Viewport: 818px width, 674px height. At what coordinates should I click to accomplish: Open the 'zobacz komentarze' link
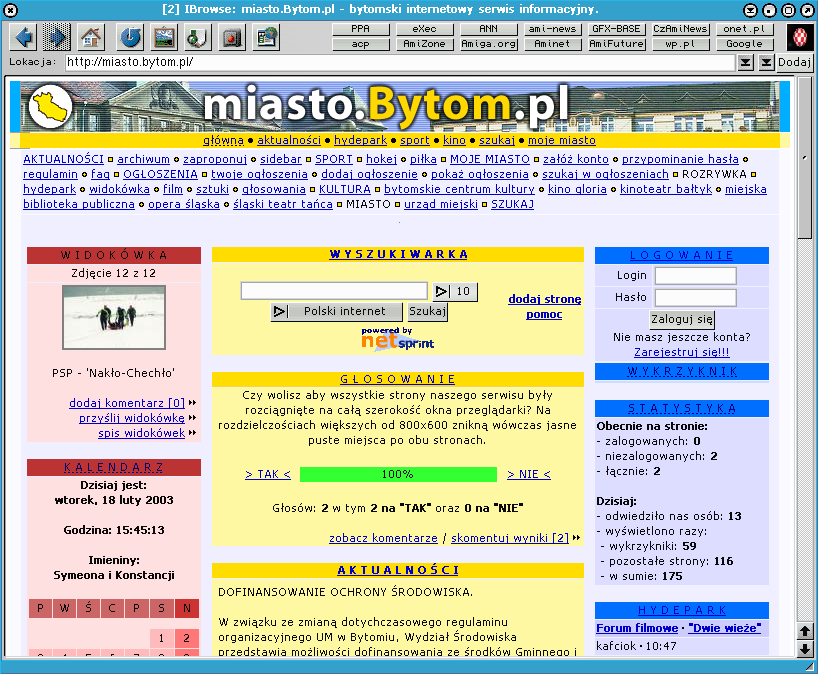[383, 538]
